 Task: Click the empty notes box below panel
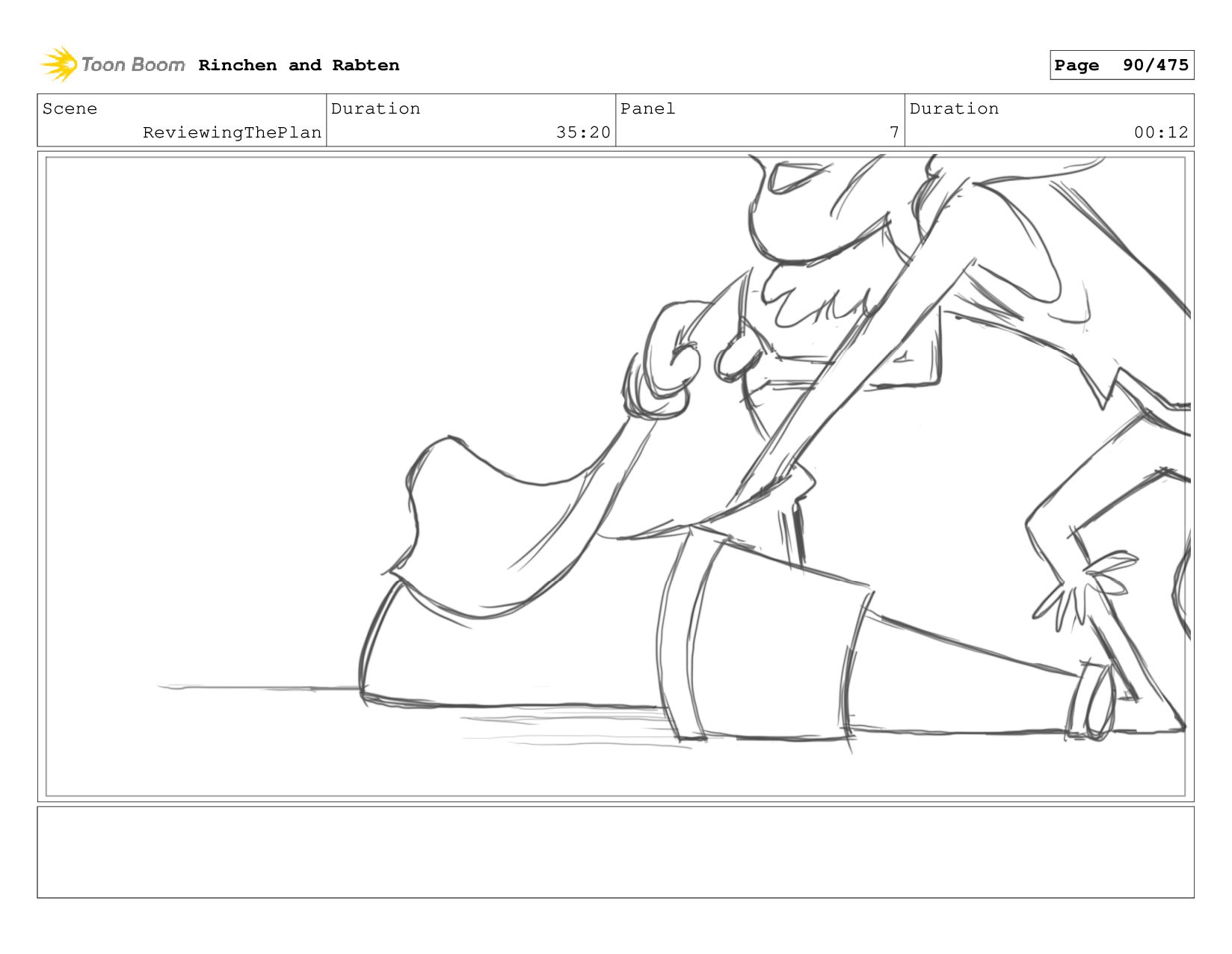(x=615, y=852)
